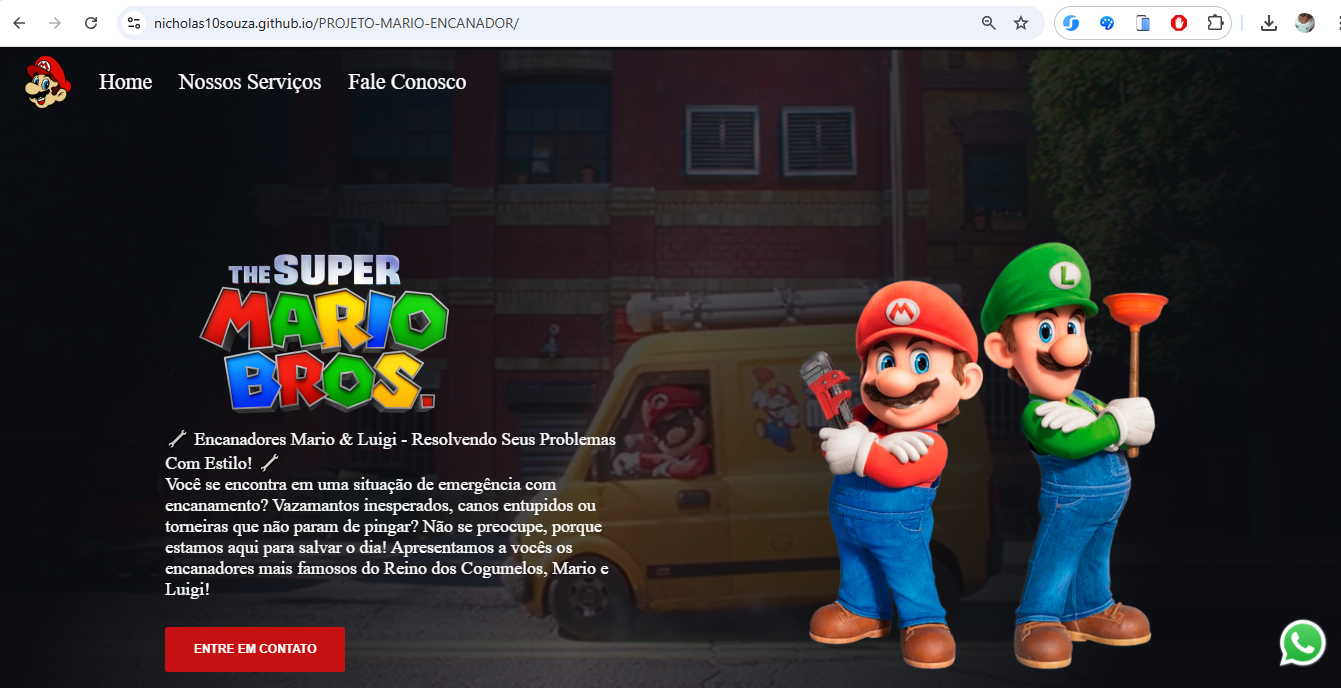
Task: Open WhatsApp chat floating icon
Action: point(1303,643)
